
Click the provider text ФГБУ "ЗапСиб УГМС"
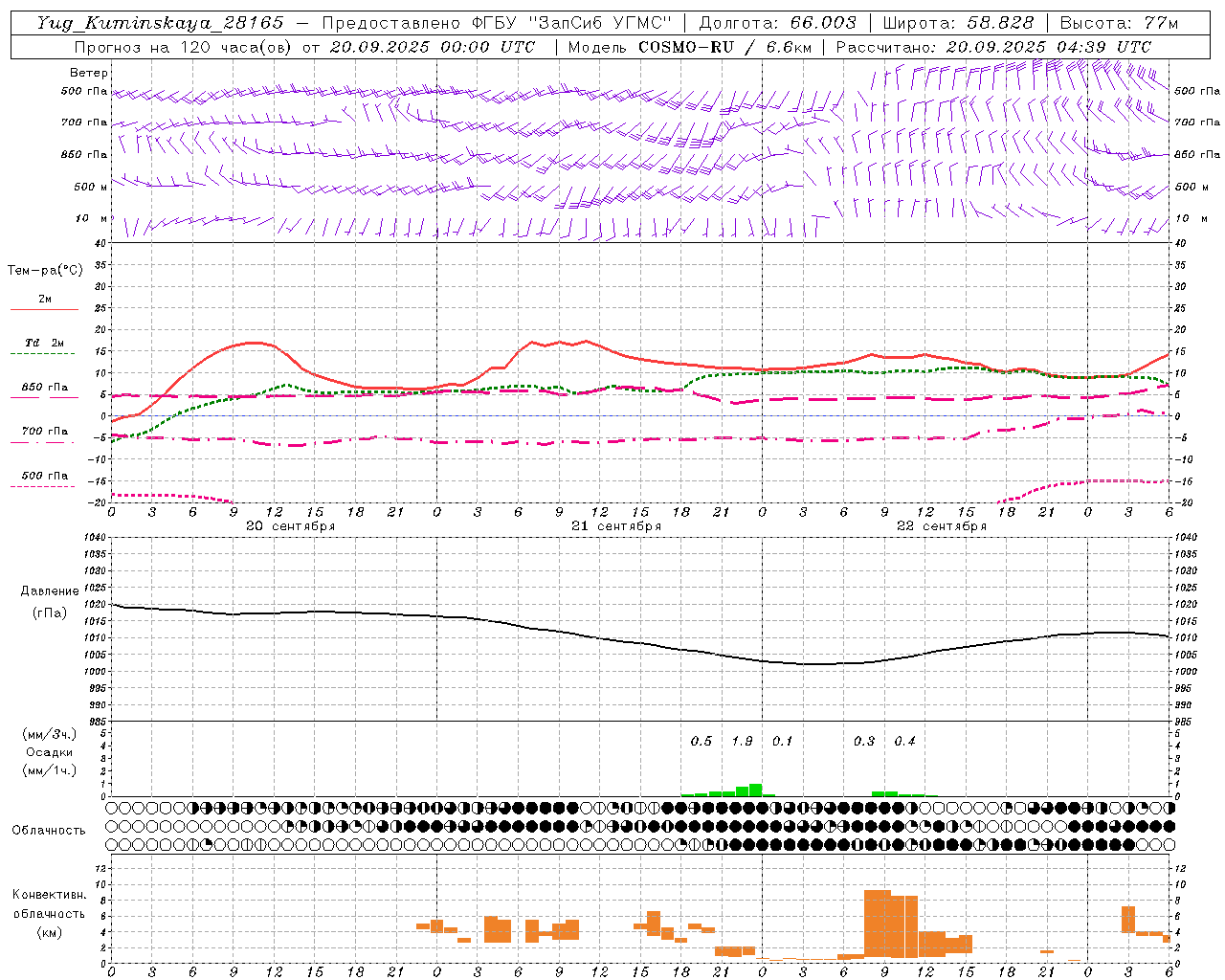coord(572,23)
